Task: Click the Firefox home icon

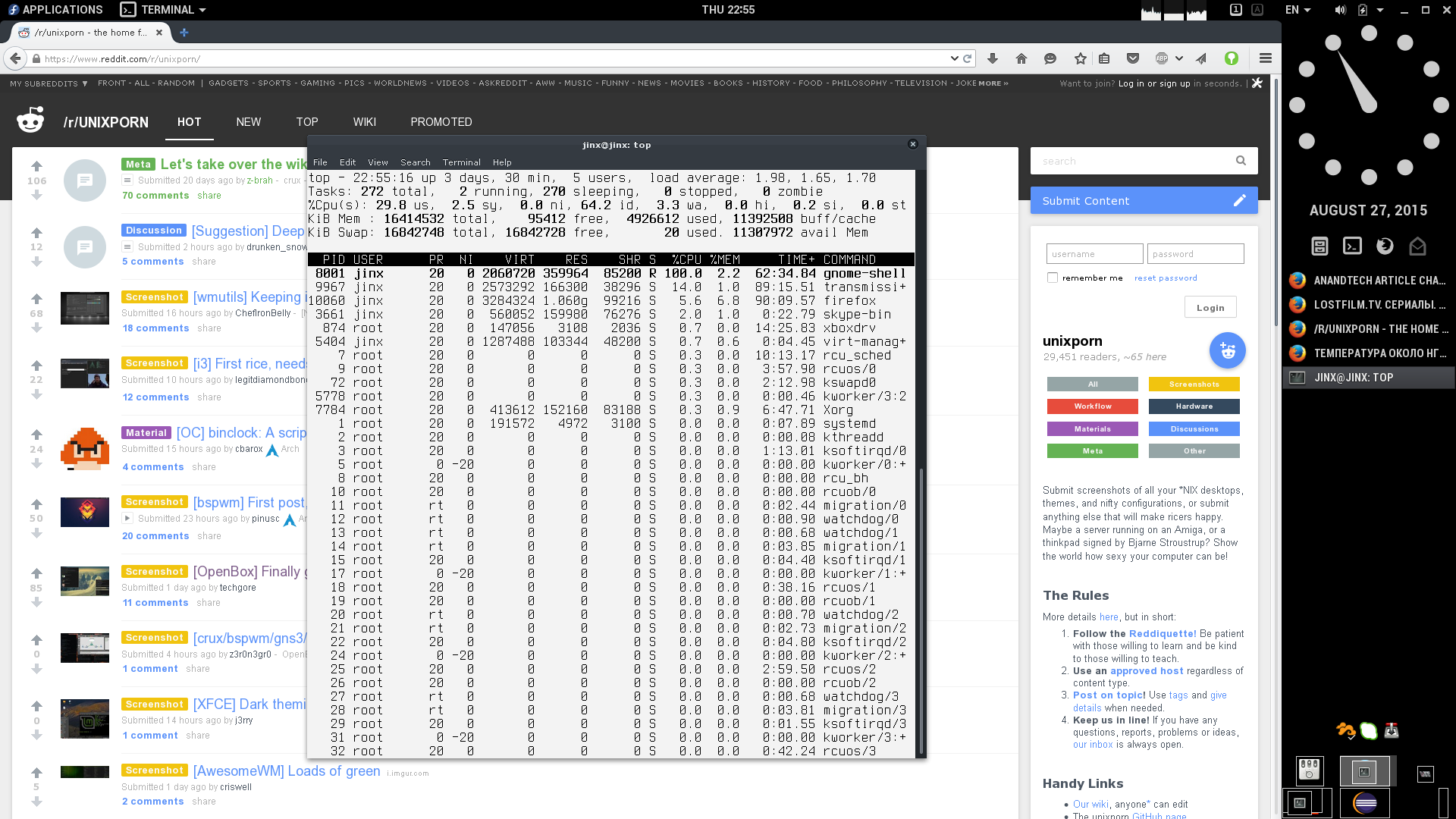Action: [x=1021, y=58]
